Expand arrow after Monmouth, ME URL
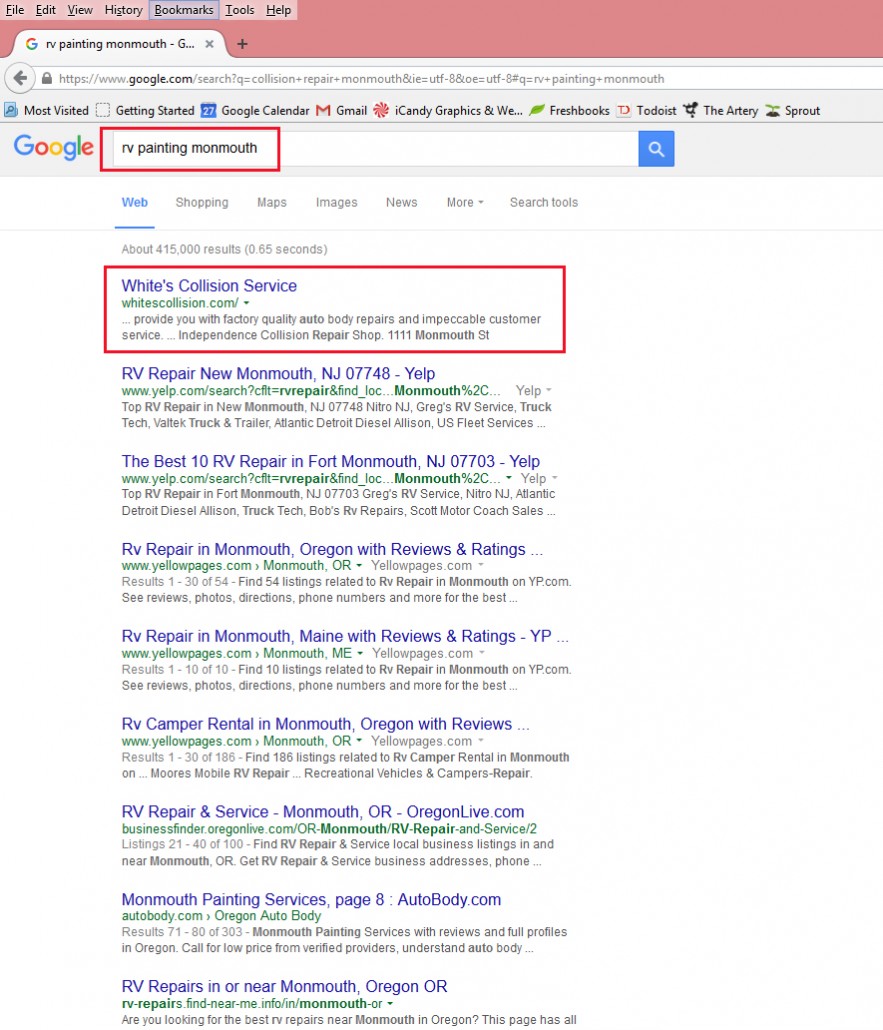The height and width of the screenshot is (1030, 883). [x=360, y=654]
